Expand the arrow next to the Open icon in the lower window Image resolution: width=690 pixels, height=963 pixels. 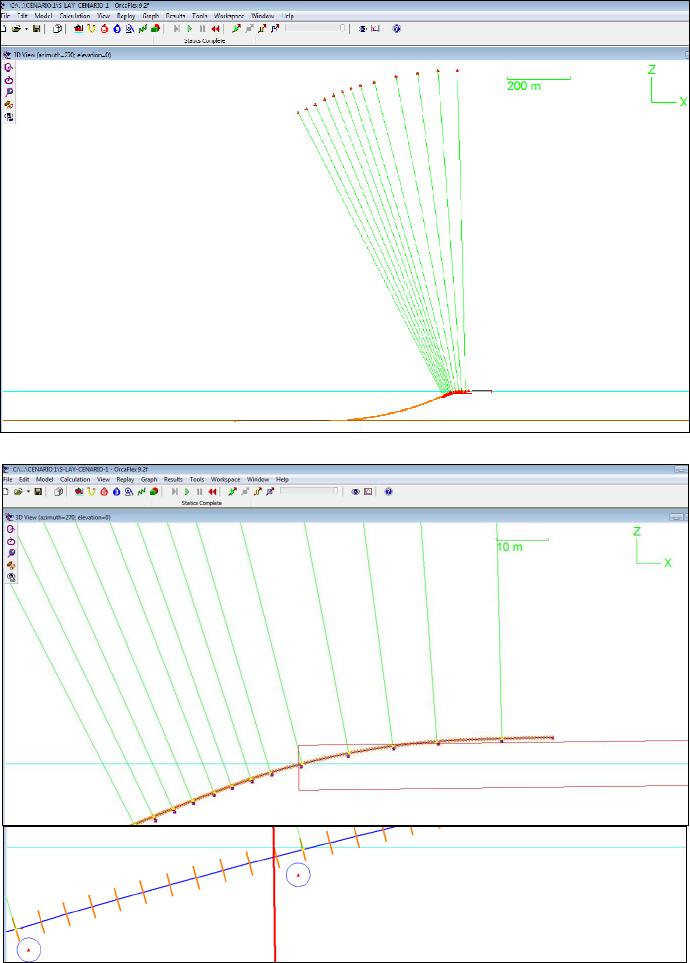(x=26, y=492)
